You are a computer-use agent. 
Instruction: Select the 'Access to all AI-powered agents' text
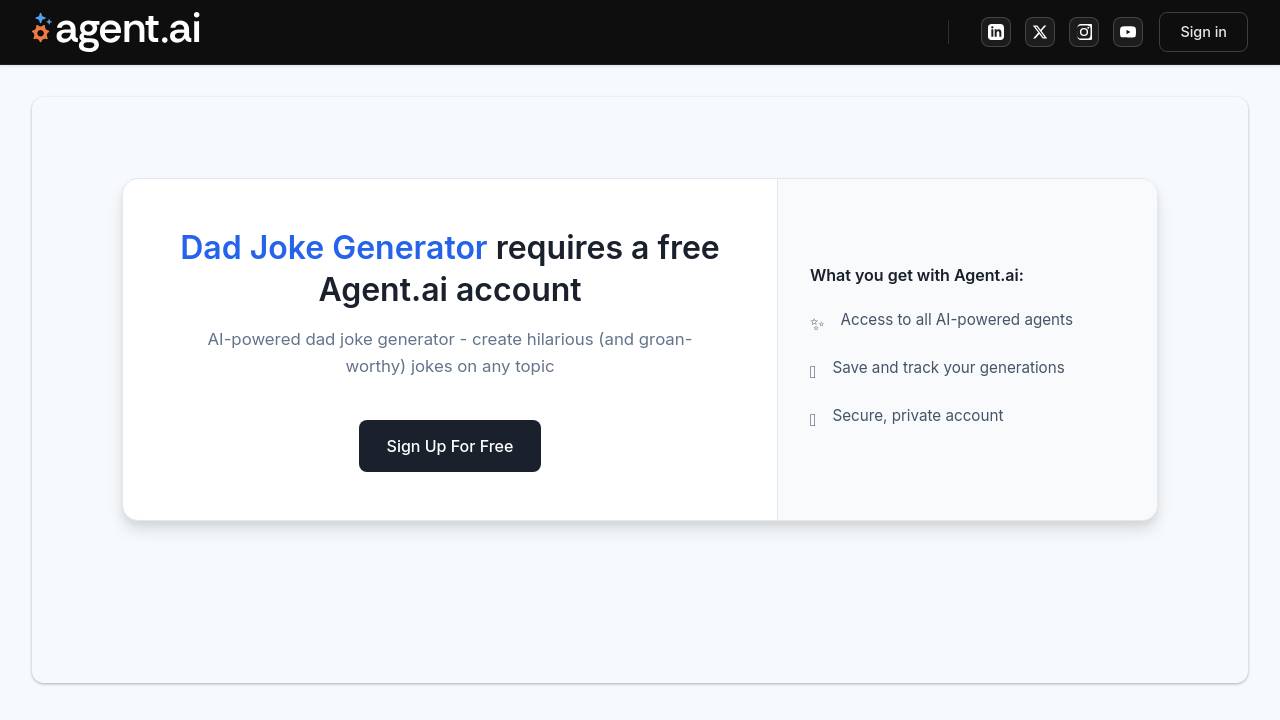click(956, 320)
